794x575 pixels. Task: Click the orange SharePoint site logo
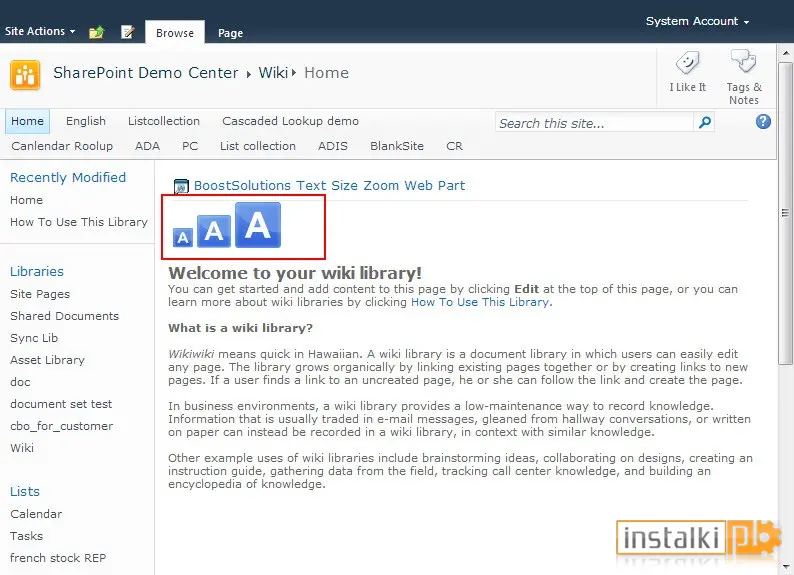click(x=25, y=75)
